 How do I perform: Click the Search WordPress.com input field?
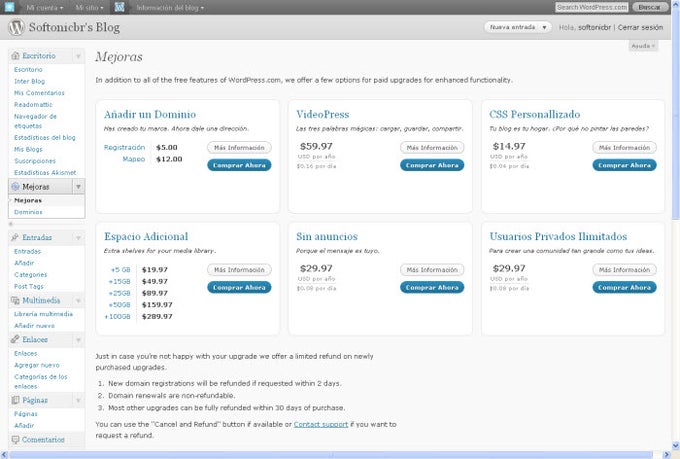(x=592, y=7)
